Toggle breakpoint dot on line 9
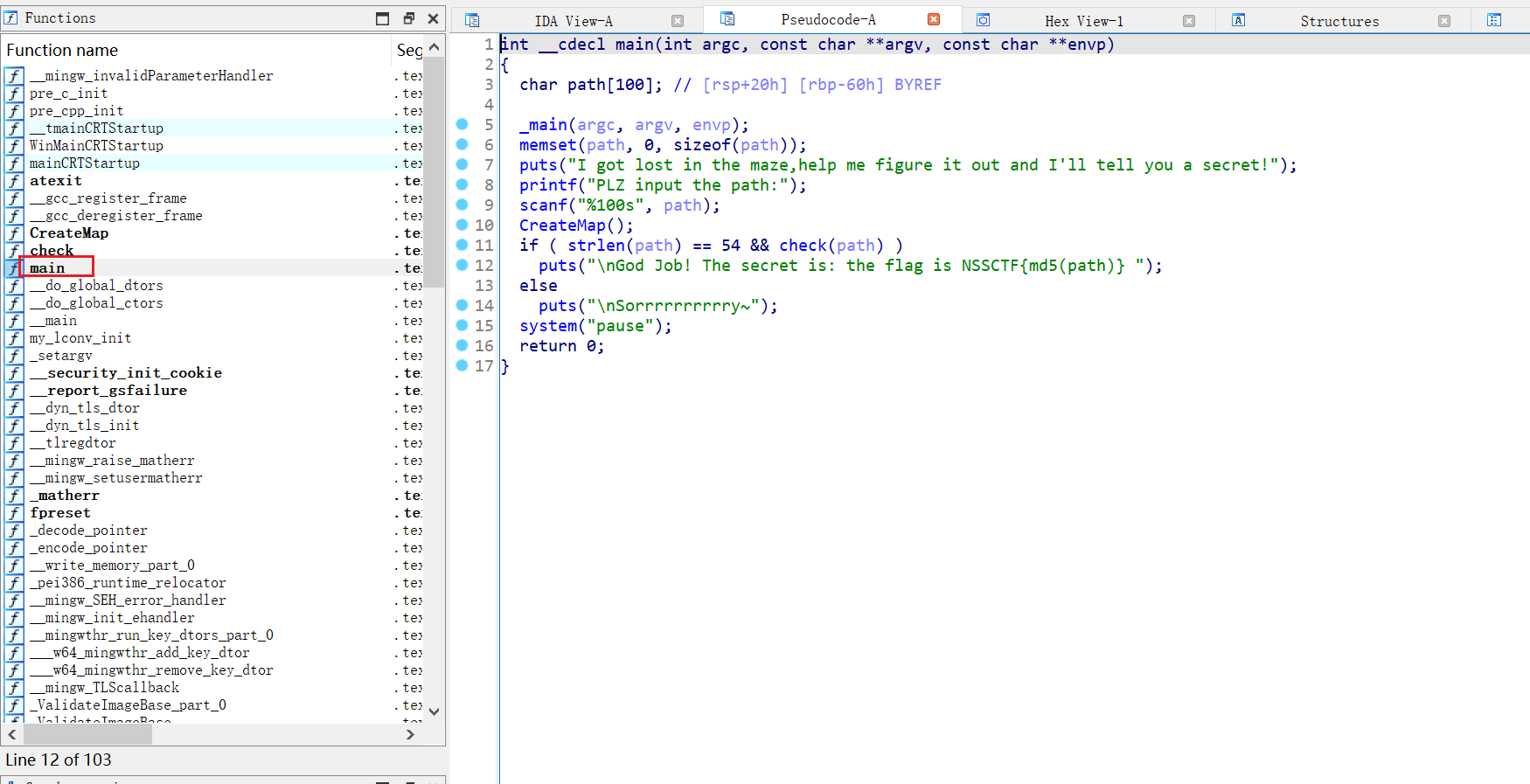Viewport: 1530px width, 784px height. click(462, 205)
